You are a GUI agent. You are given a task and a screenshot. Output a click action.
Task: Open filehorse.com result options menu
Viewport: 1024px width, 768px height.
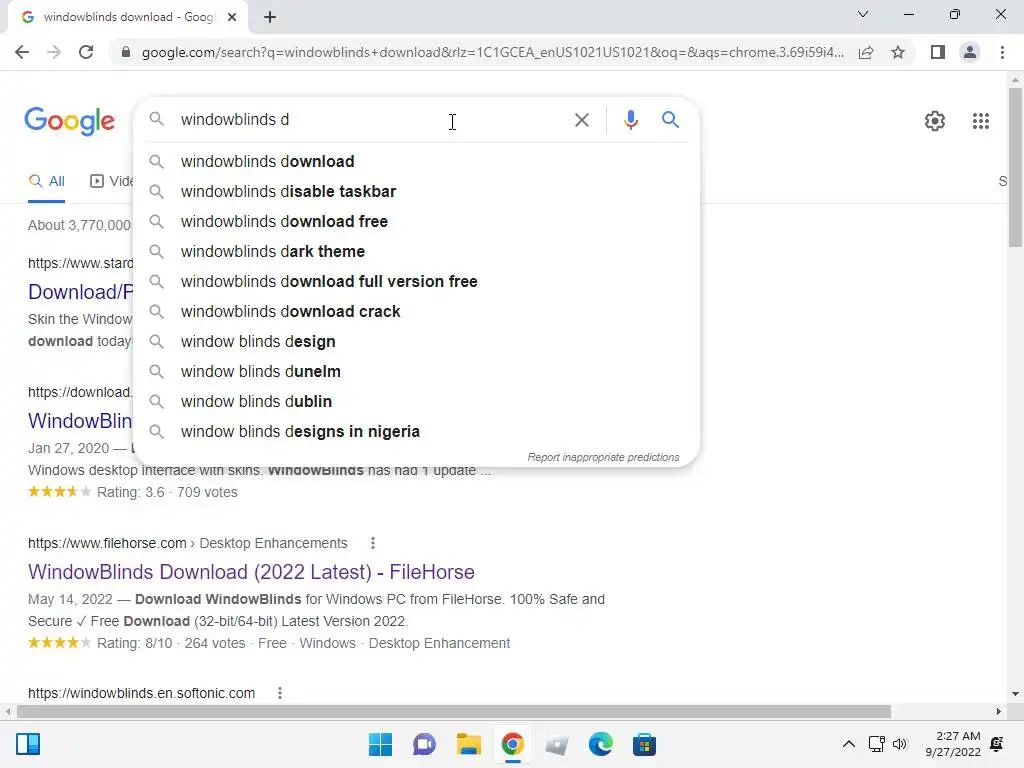(372, 543)
